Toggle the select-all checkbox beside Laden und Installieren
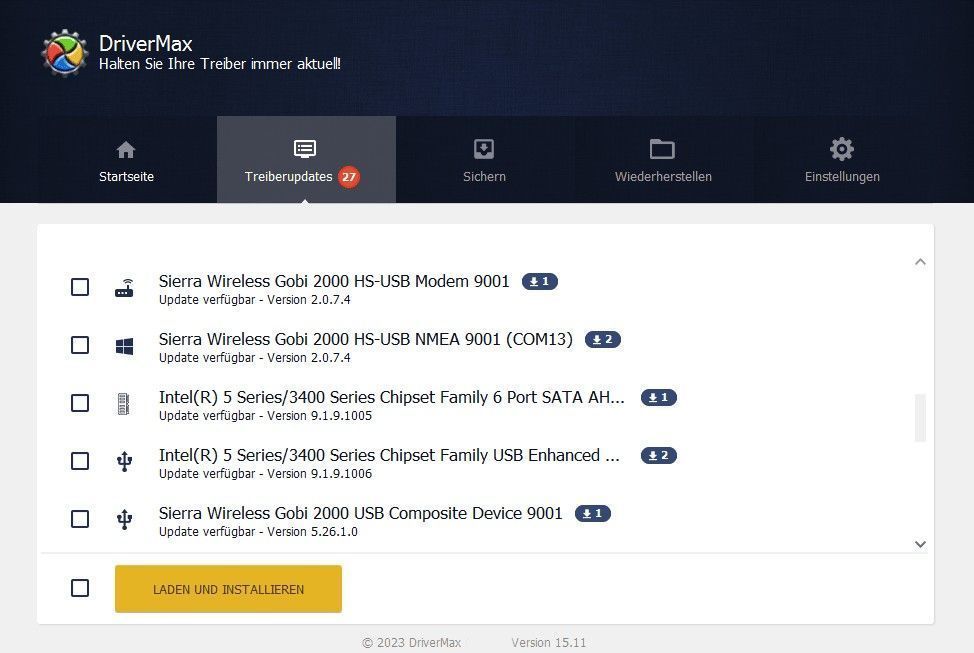 click(x=80, y=588)
